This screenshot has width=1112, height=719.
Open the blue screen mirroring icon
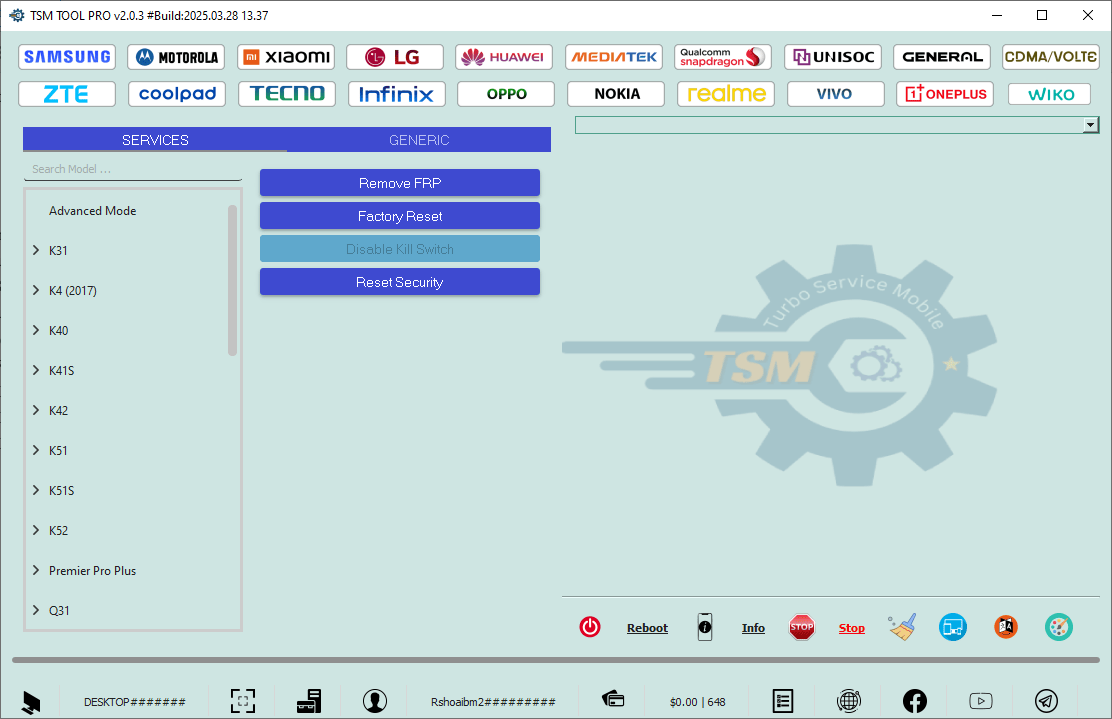tap(953, 627)
